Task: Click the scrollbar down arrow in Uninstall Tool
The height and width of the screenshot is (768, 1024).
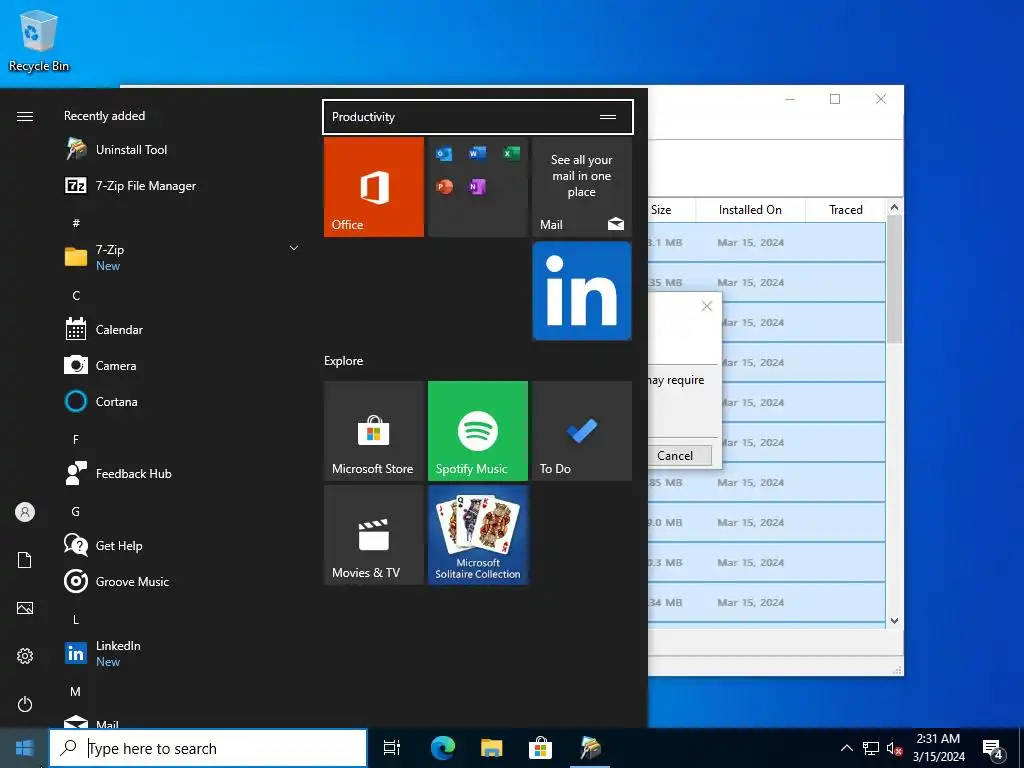Action: coord(895,620)
